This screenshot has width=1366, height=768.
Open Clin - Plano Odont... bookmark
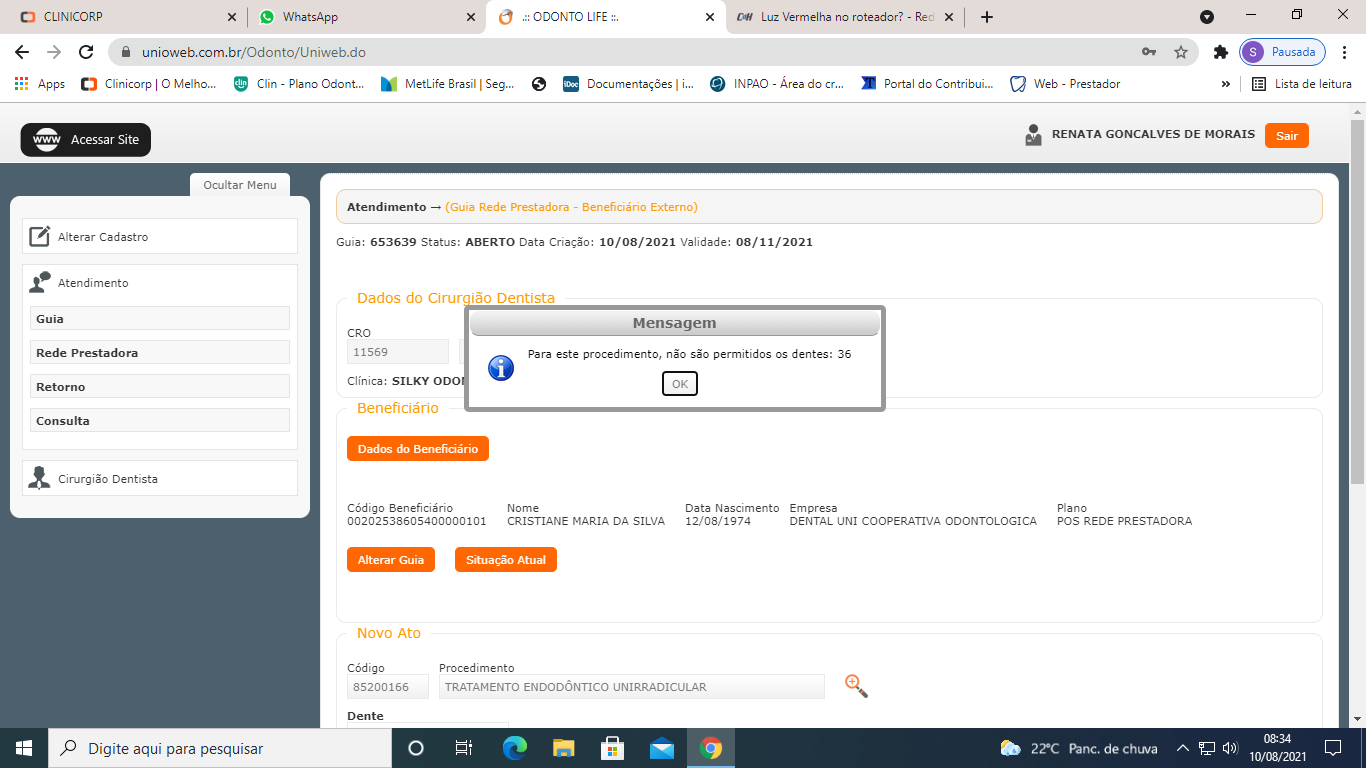[300, 84]
